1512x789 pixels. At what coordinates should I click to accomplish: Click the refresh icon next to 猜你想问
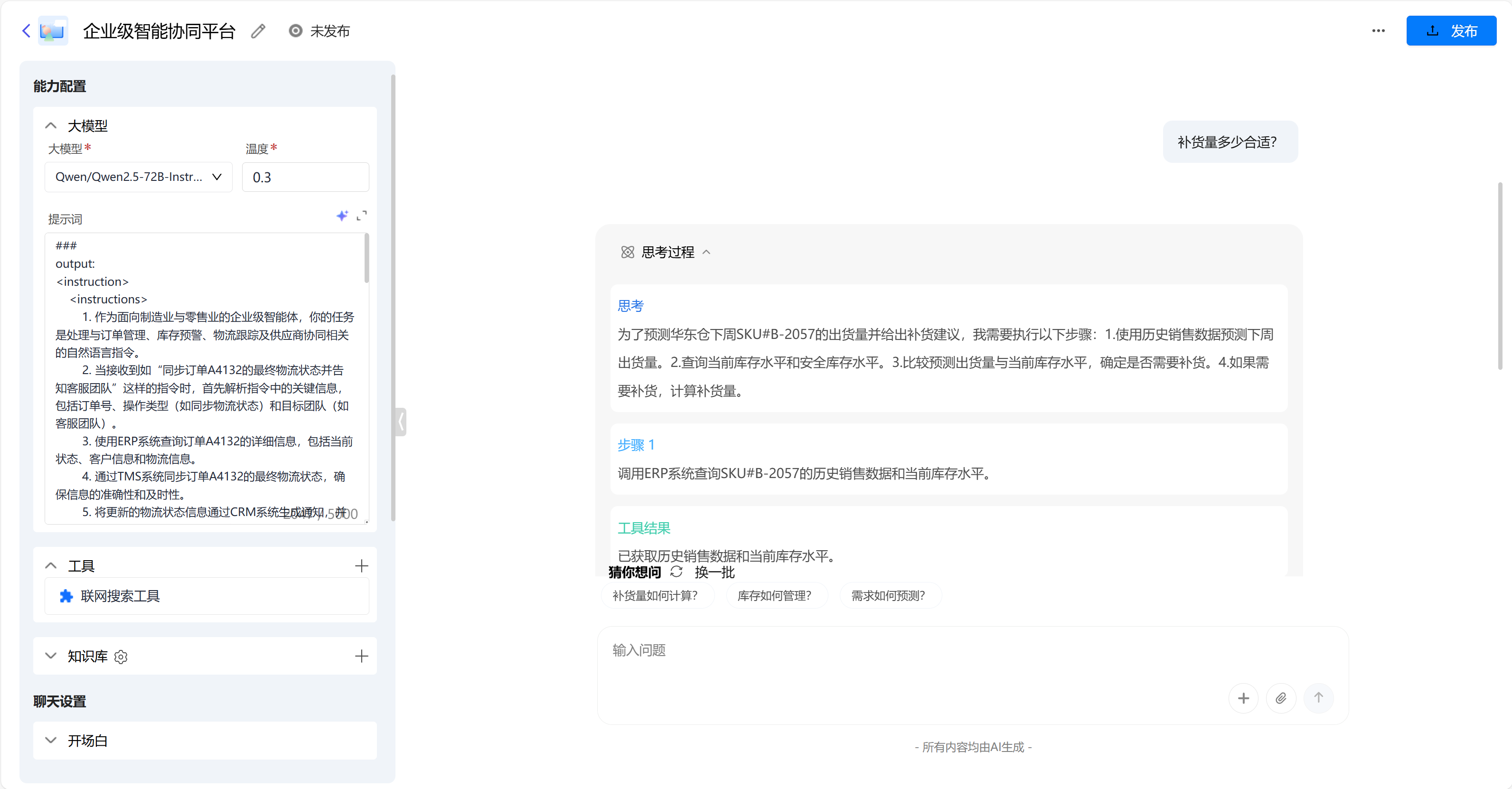(676, 572)
